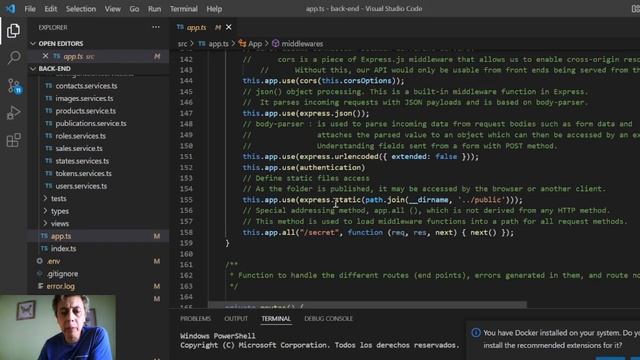The width and height of the screenshot is (640, 360).
Task: Open index.ts file in explorer
Action: pos(64,248)
